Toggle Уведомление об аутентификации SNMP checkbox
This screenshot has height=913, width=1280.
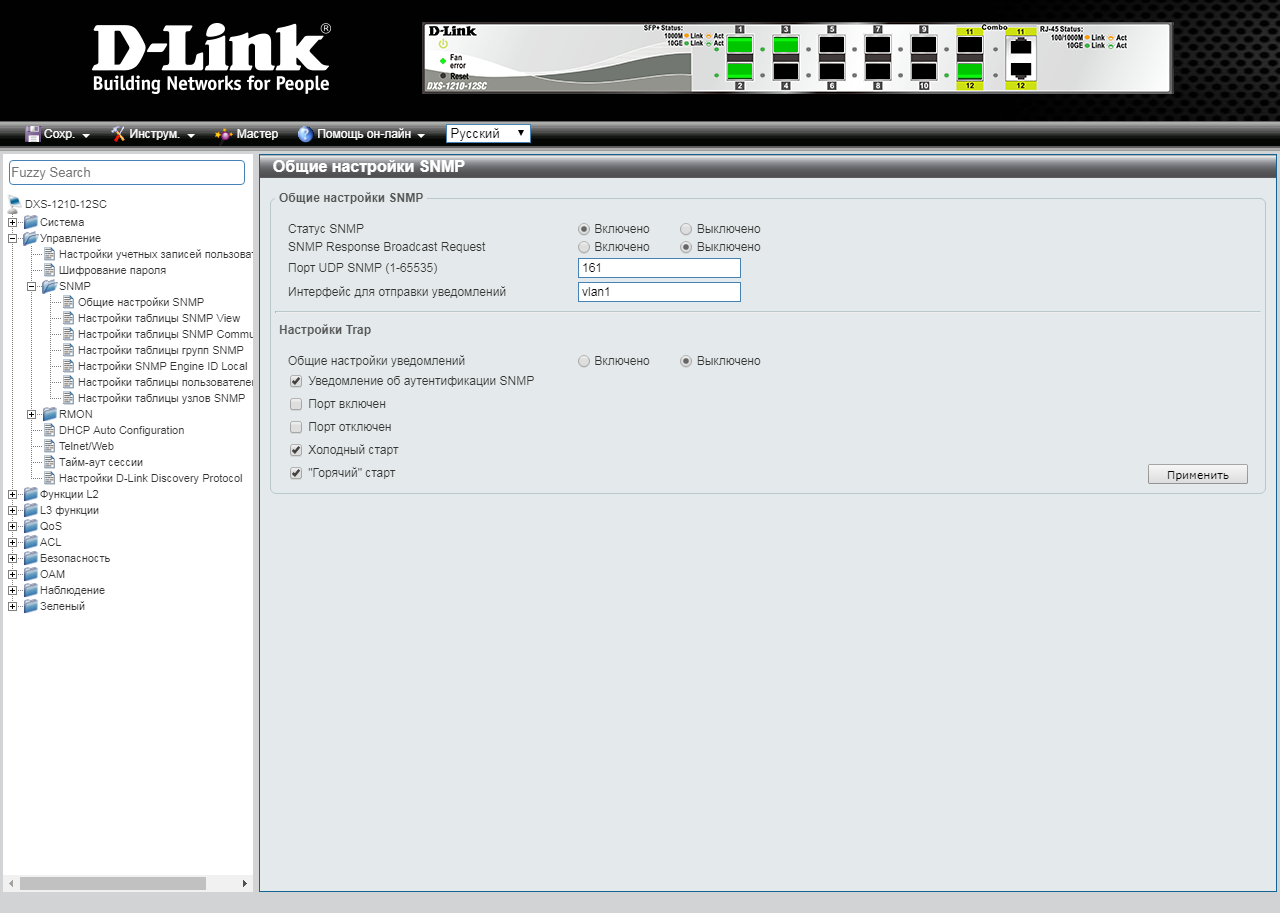(296, 381)
